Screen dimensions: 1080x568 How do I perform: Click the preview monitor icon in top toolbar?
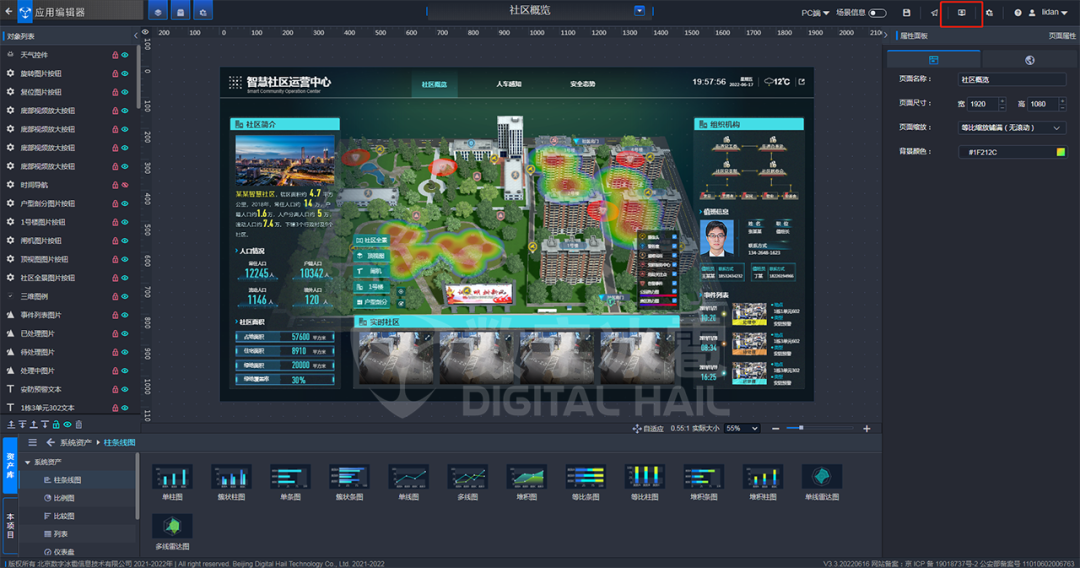[962, 12]
